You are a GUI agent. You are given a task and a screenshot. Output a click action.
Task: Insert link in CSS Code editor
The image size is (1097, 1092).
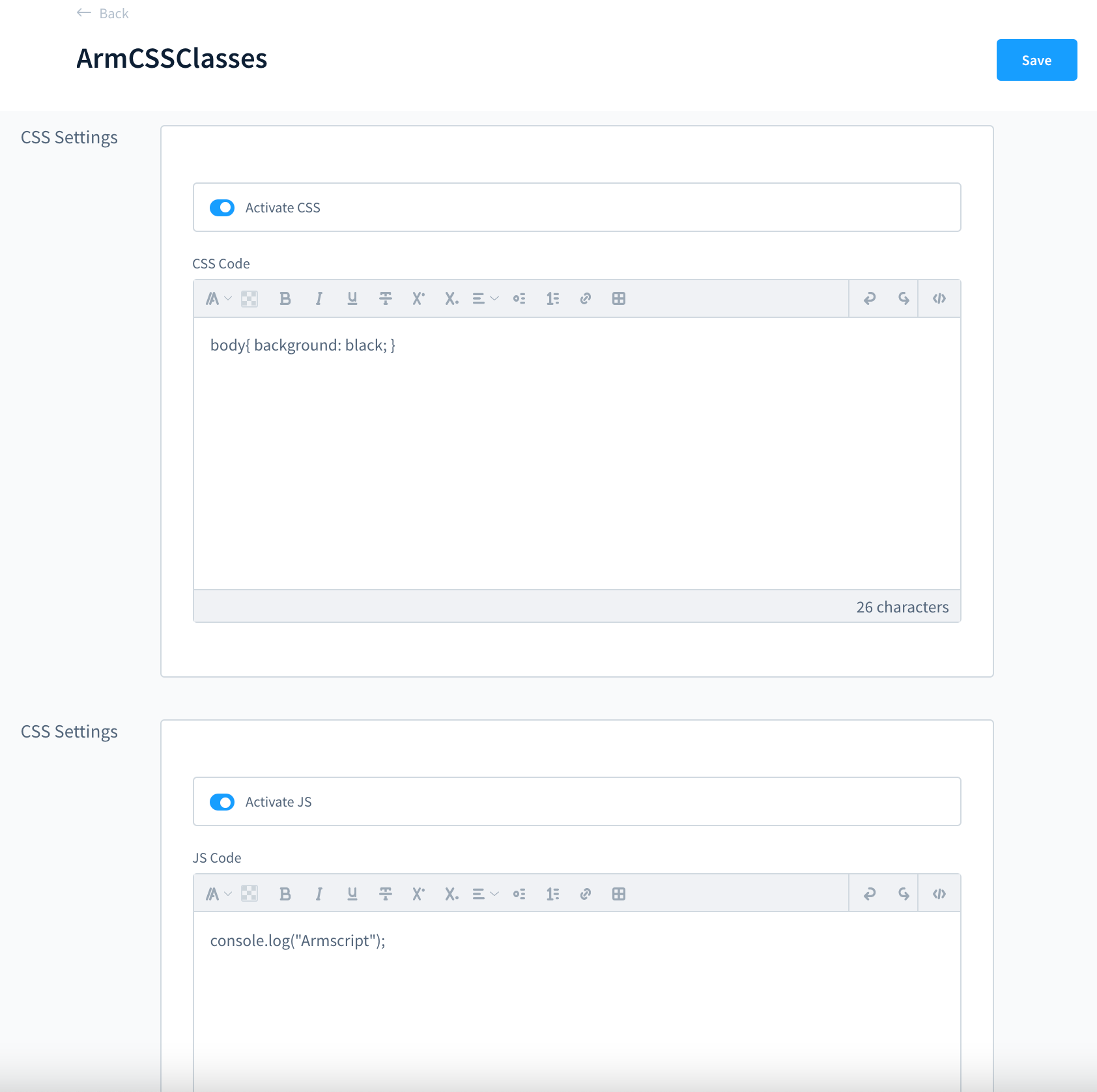click(x=586, y=298)
